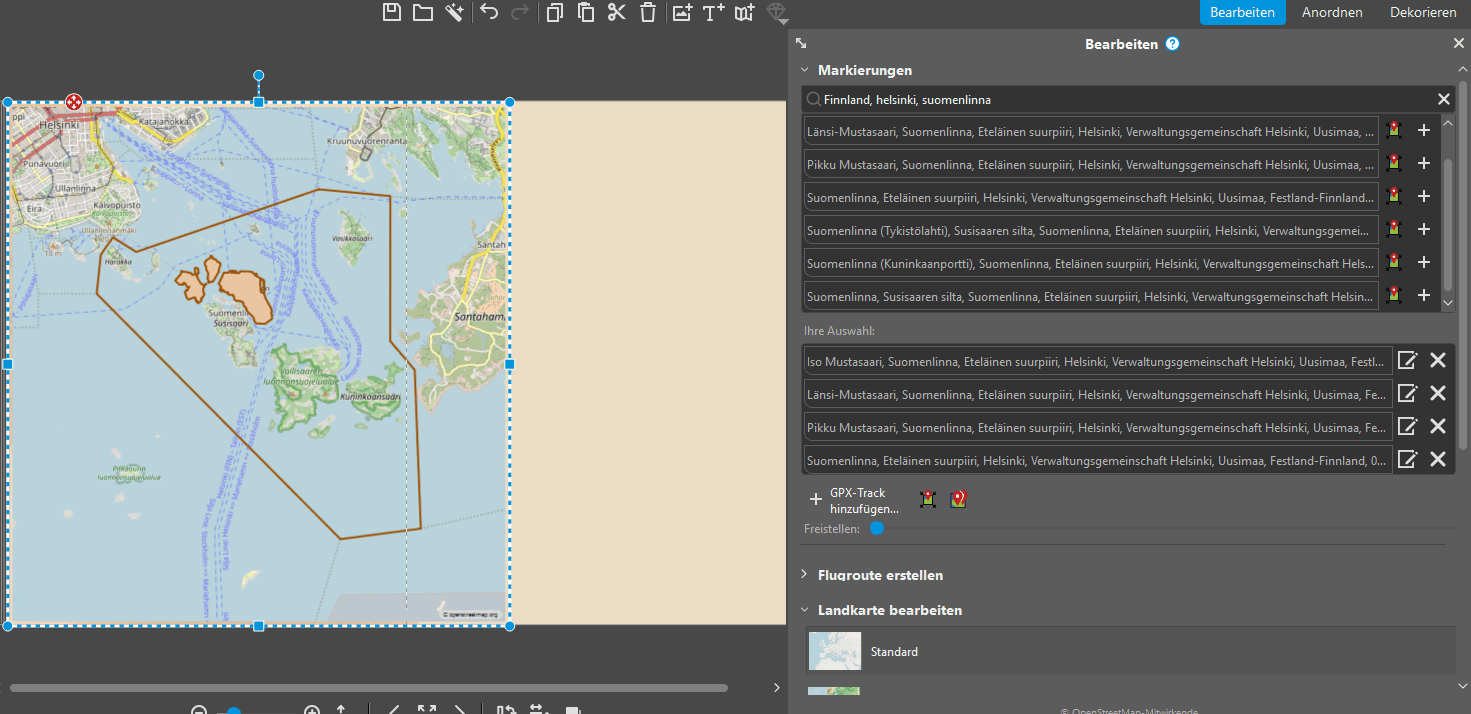Image resolution: width=1471 pixels, height=714 pixels.
Task: Edit the Iso Mustasaari selection entry
Action: [x=1407, y=361]
